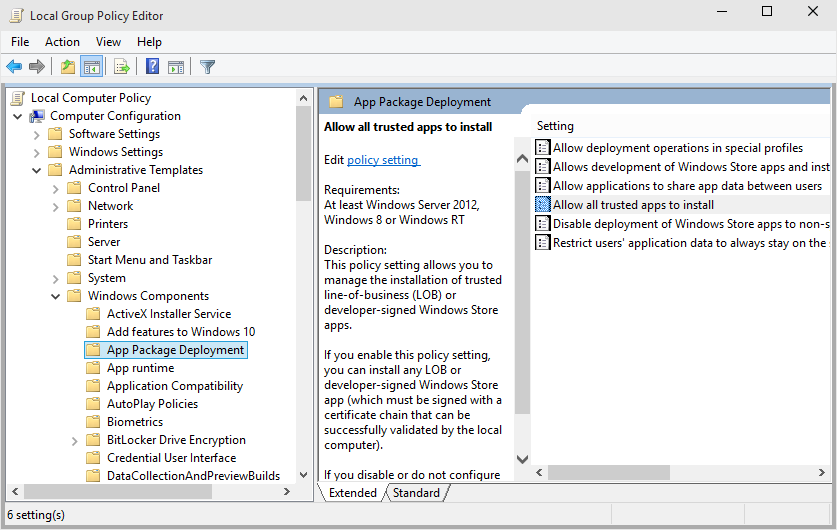
Task: Switch to the Standard tab
Action: point(416,493)
